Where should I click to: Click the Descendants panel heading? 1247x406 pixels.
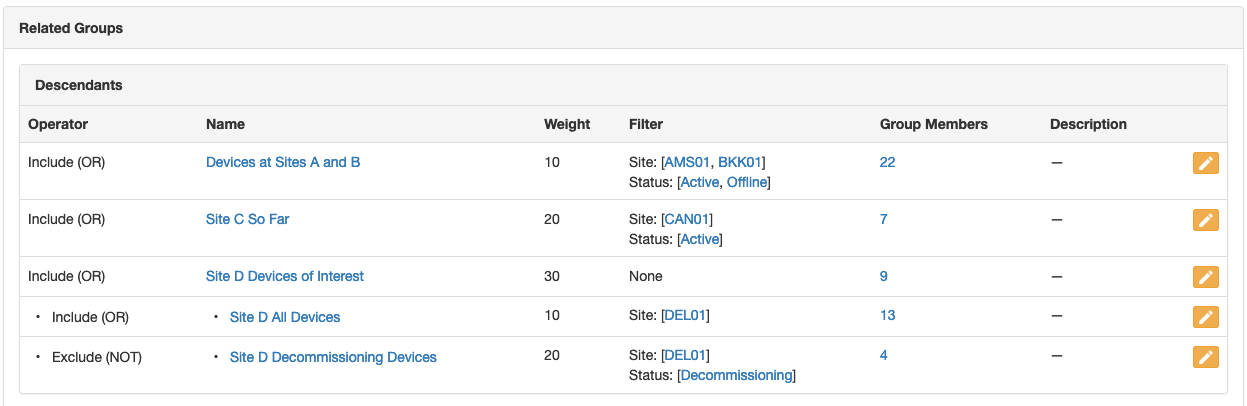[79, 85]
